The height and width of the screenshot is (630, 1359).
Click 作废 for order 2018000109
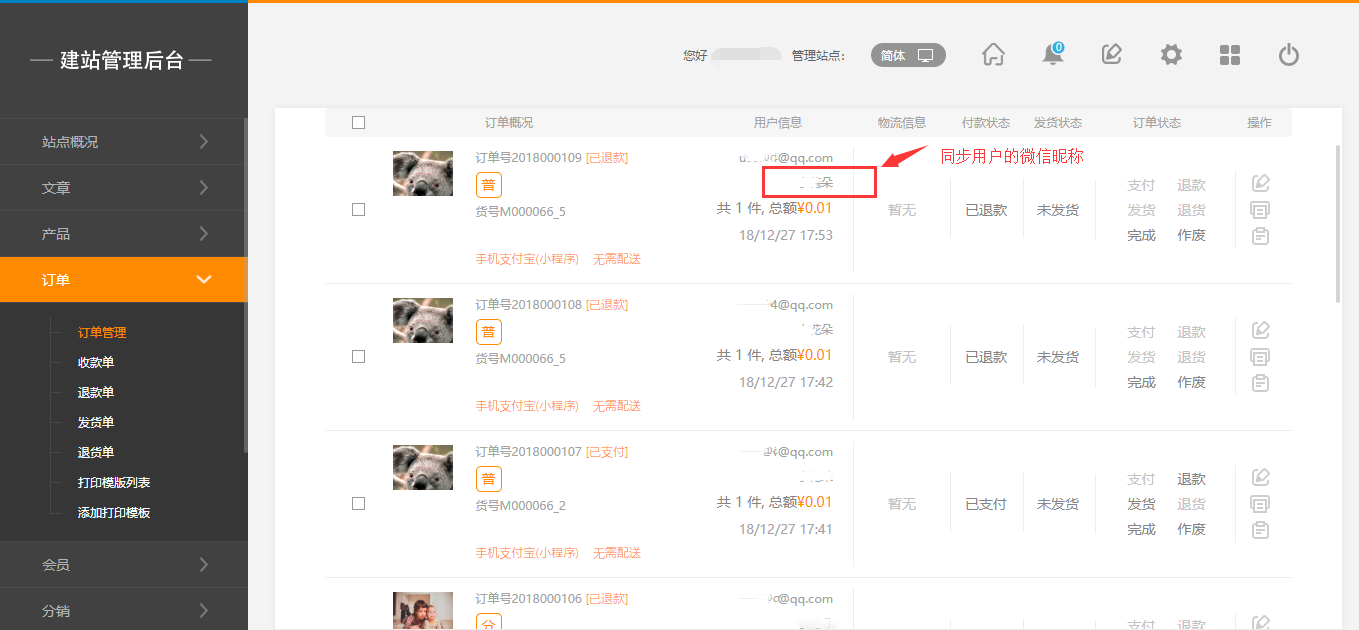[1191, 236]
